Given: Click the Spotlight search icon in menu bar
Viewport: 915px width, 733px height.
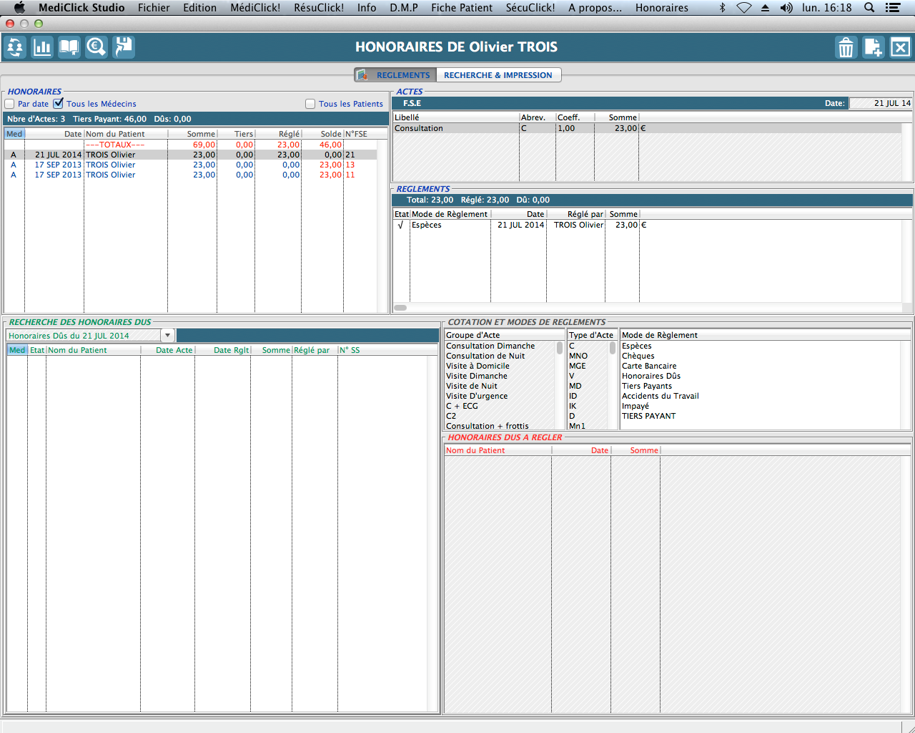Looking at the screenshot, I should (x=869, y=8).
